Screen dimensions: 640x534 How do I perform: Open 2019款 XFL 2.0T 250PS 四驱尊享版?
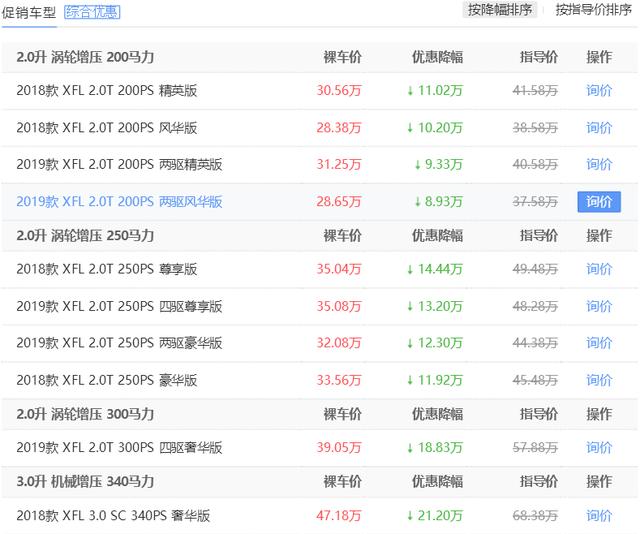tap(119, 306)
